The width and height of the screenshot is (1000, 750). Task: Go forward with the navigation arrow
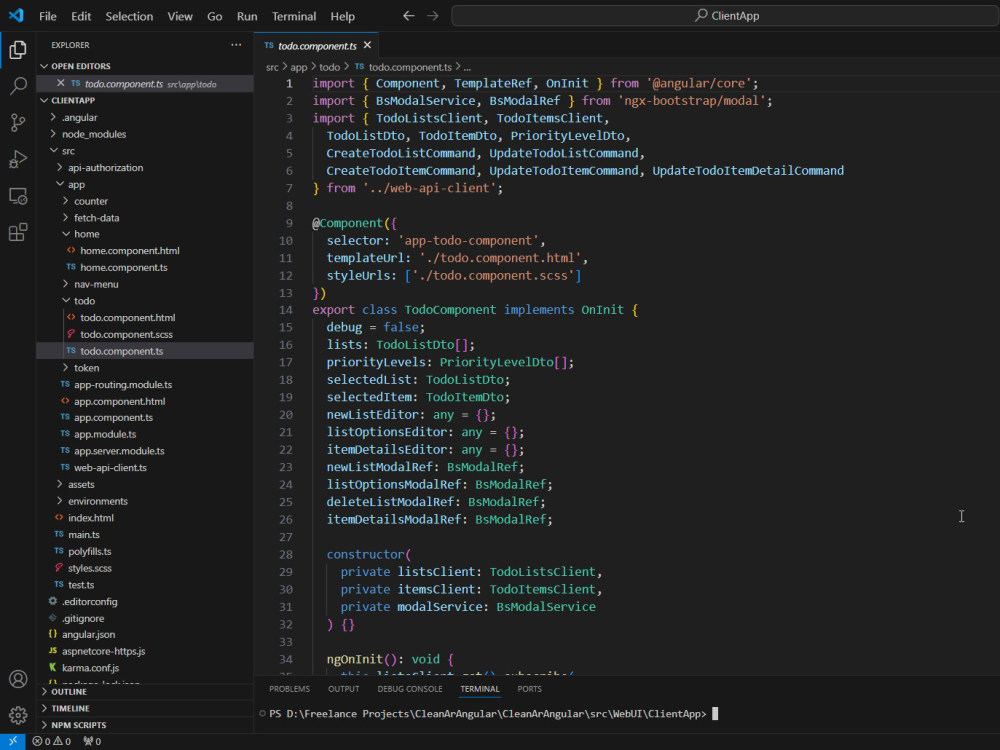pos(432,16)
